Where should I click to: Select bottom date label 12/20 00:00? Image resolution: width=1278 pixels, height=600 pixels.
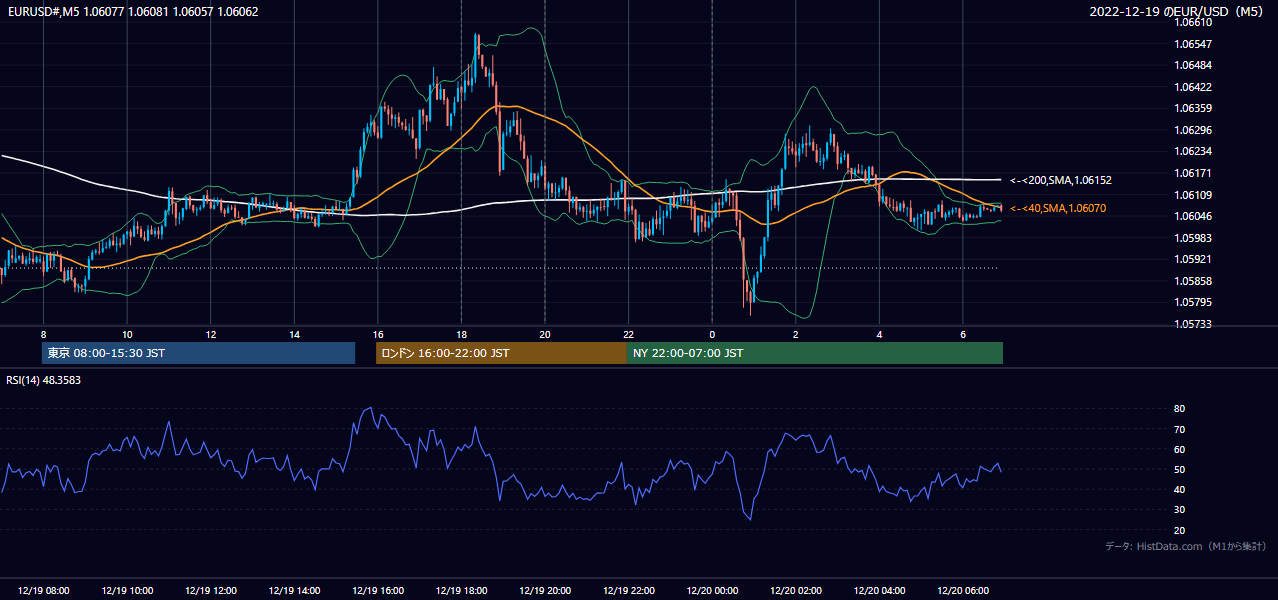tap(712, 591)
